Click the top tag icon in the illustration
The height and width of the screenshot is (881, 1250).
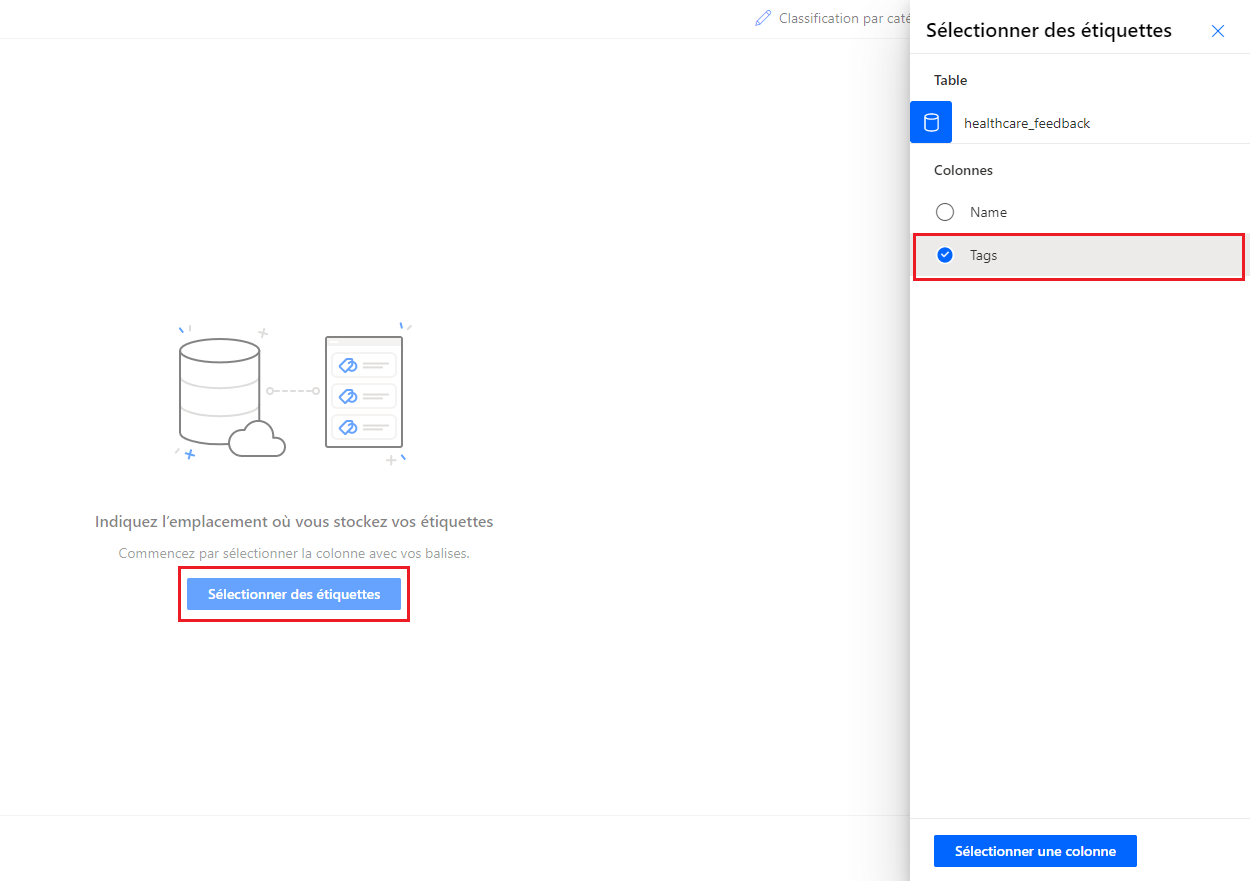[x=348, y=365]
